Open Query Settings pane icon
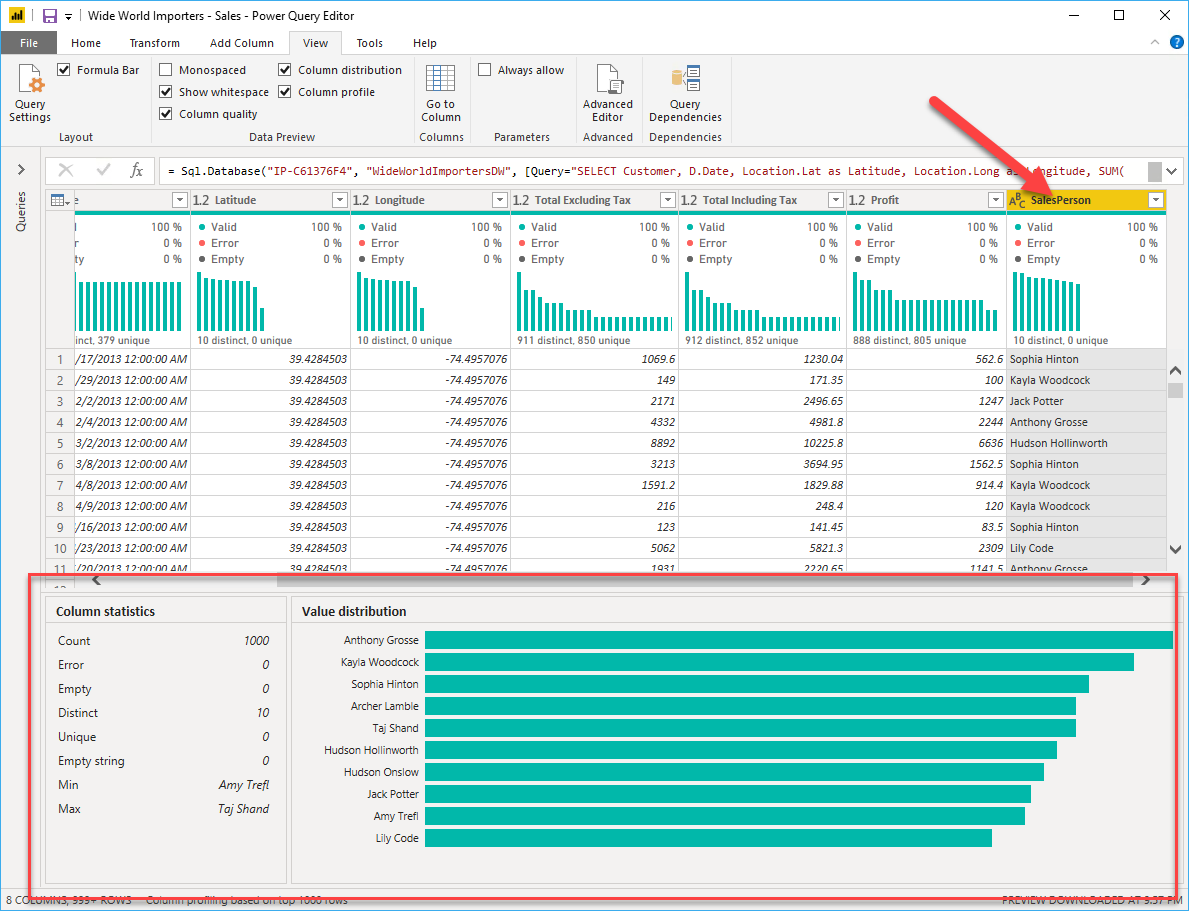This screenshot has height=911, width=1189. [30, 79]
